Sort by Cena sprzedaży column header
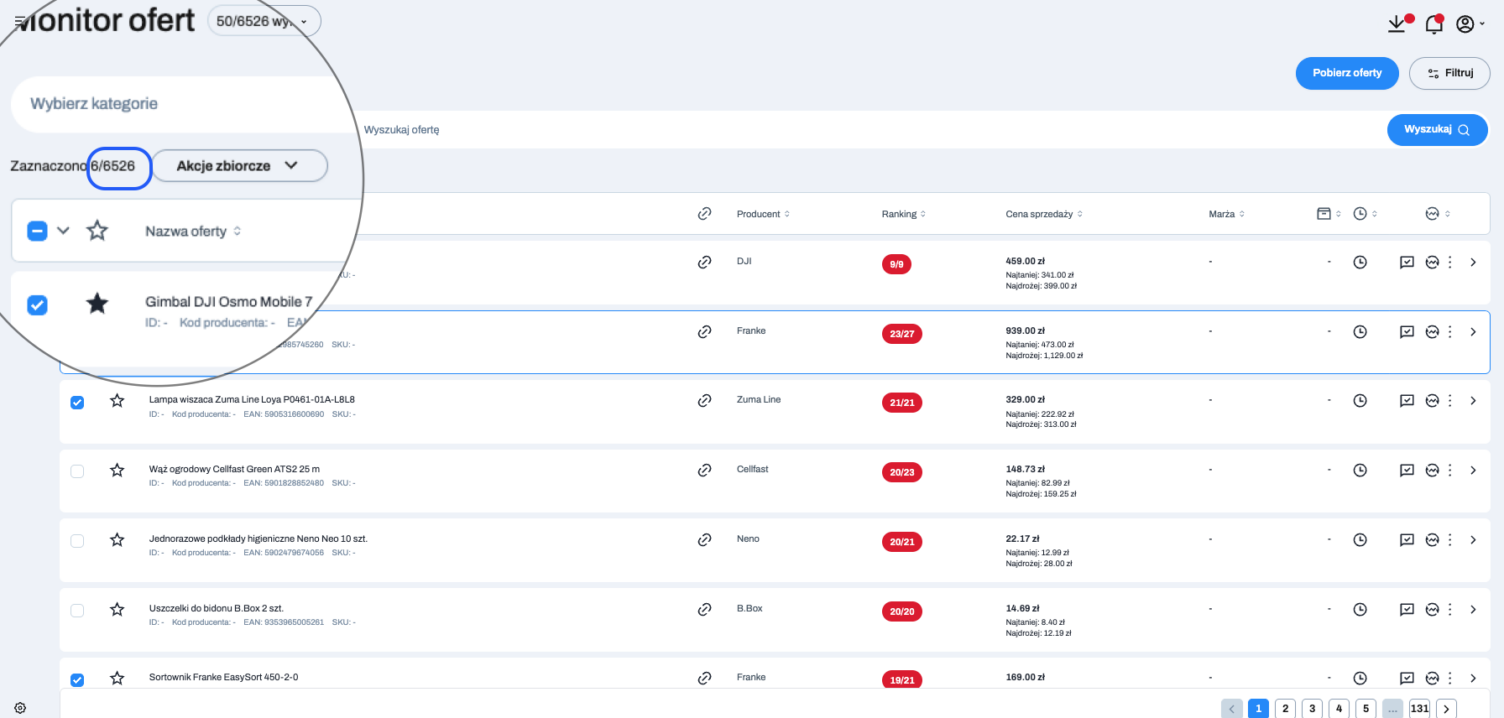The image size is (1504, 718). (x=1043, y=214)
